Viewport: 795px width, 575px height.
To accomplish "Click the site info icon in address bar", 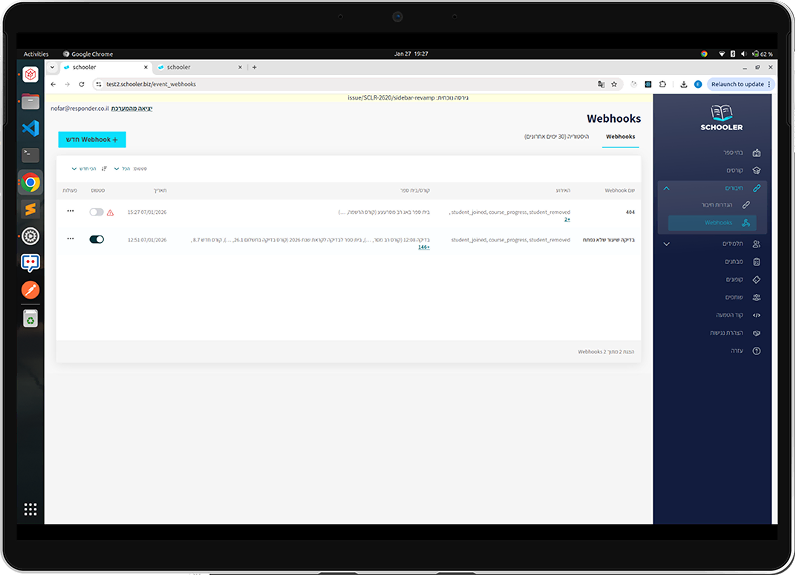I will click(99, 84).
